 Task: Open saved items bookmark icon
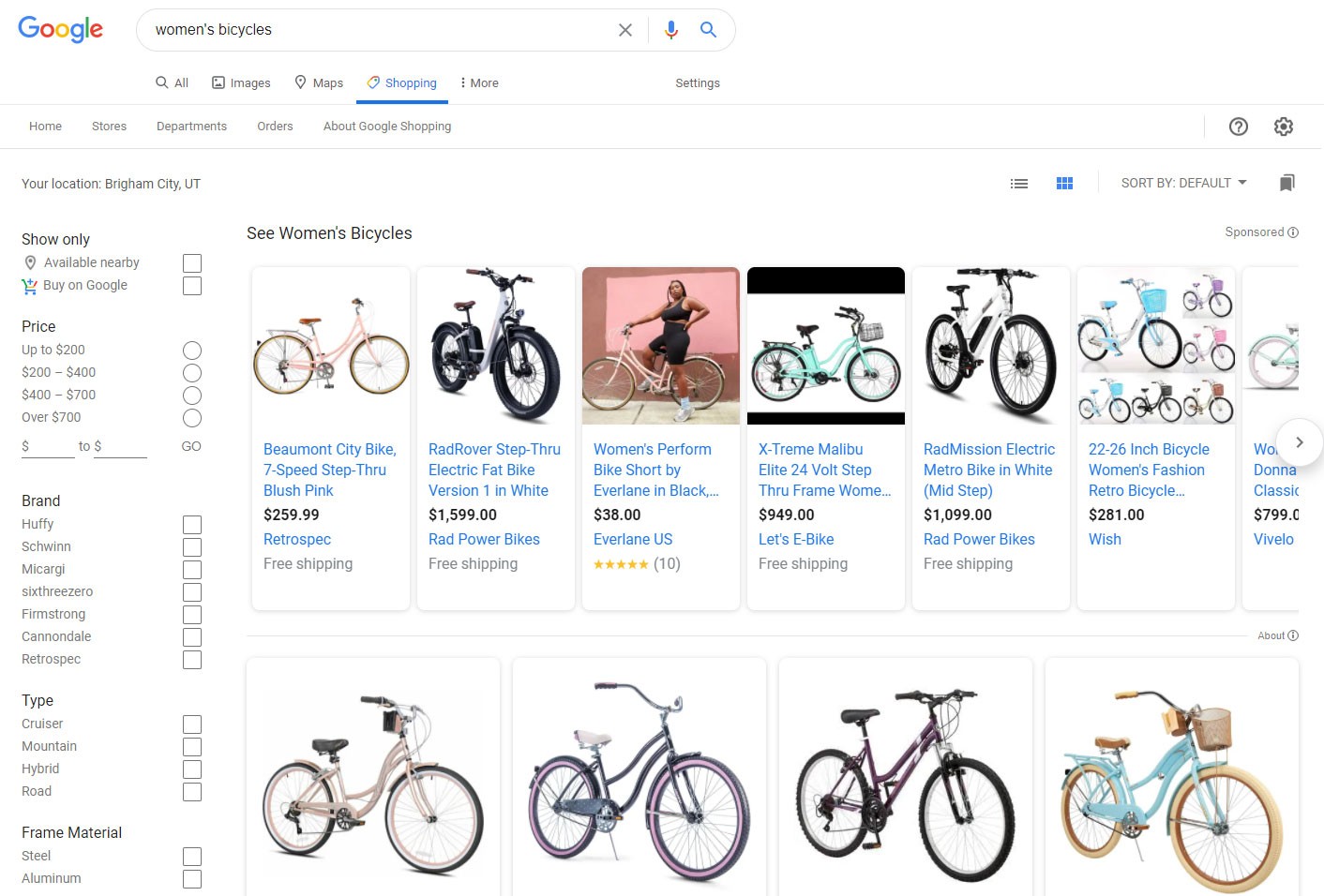pos(1286,183)
